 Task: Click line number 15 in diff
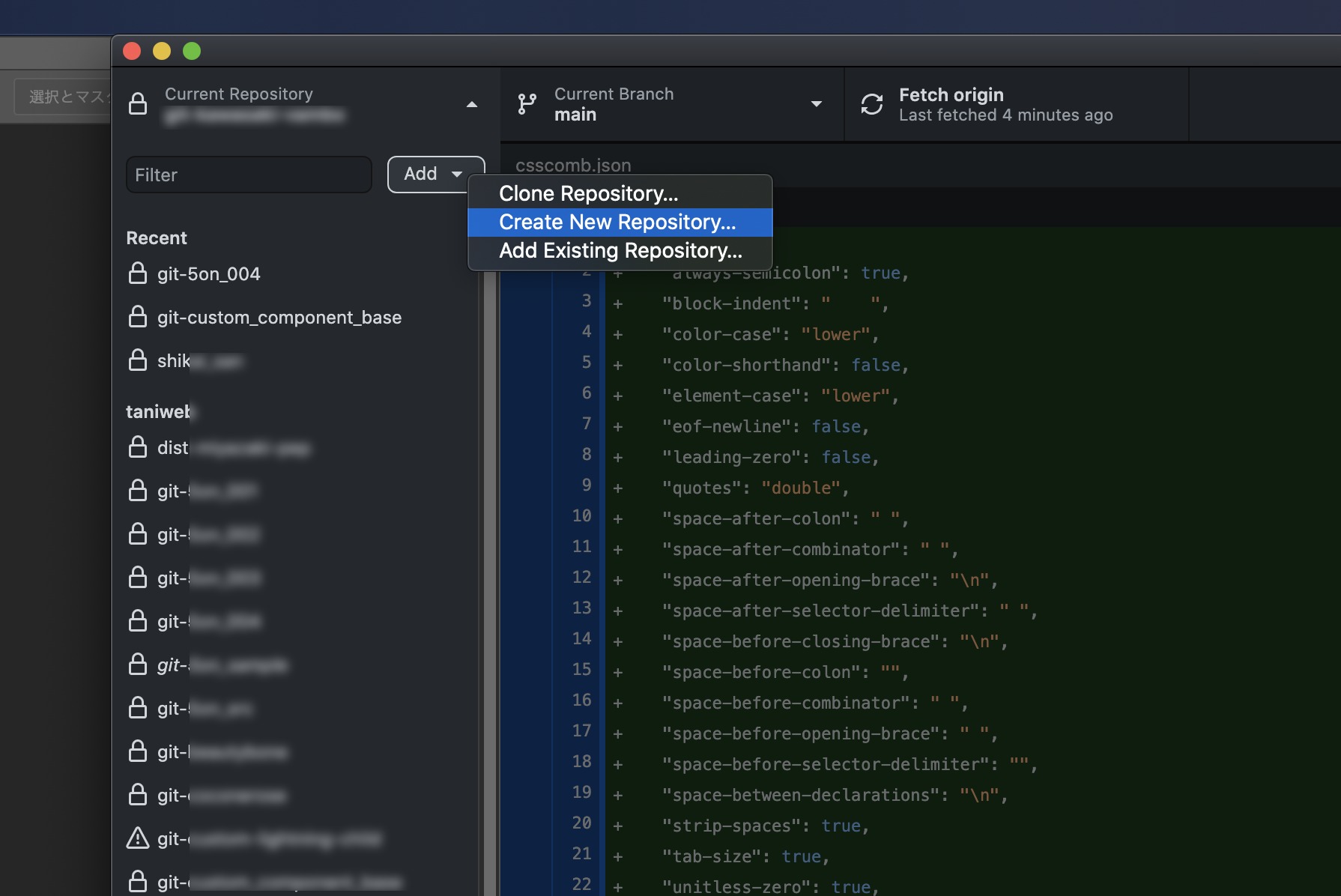[581, 670]
